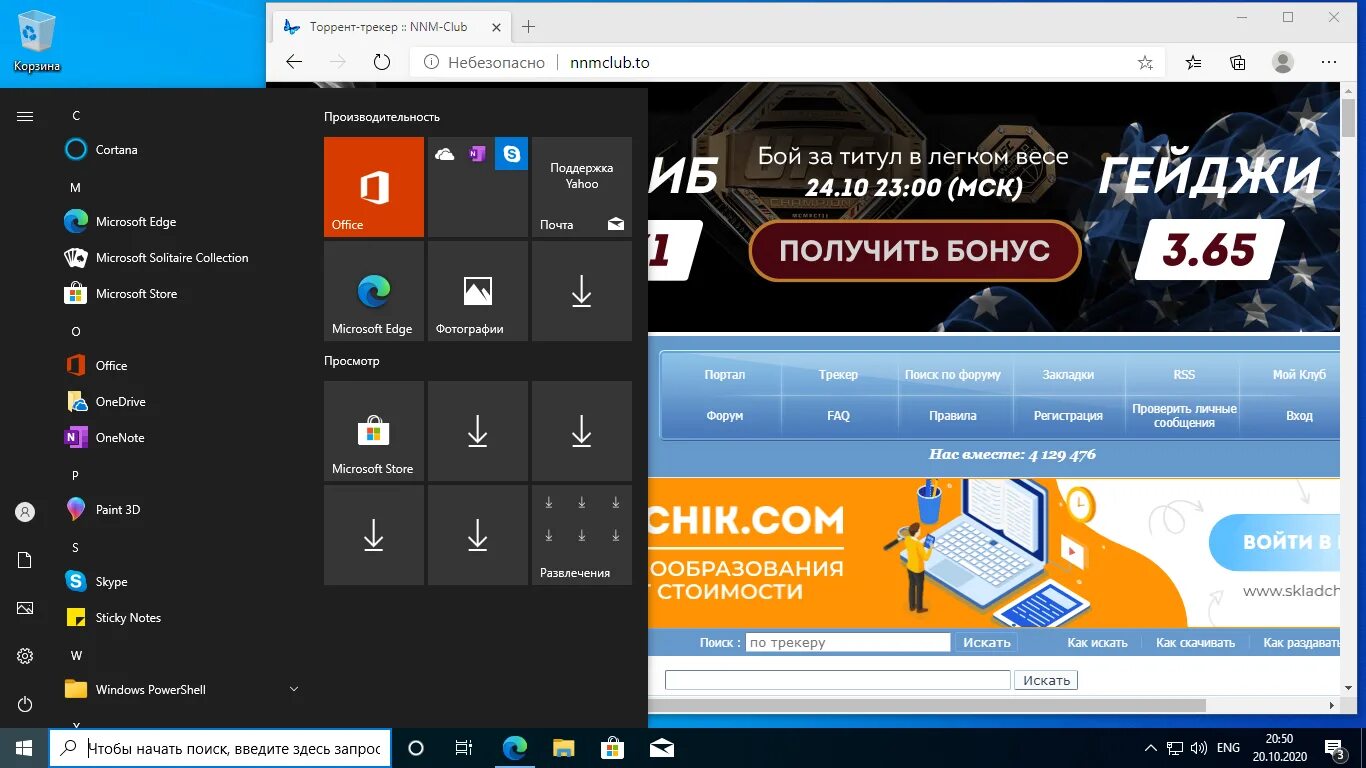
Task: Open the user account icon in Start
Action: pos(25,512)
